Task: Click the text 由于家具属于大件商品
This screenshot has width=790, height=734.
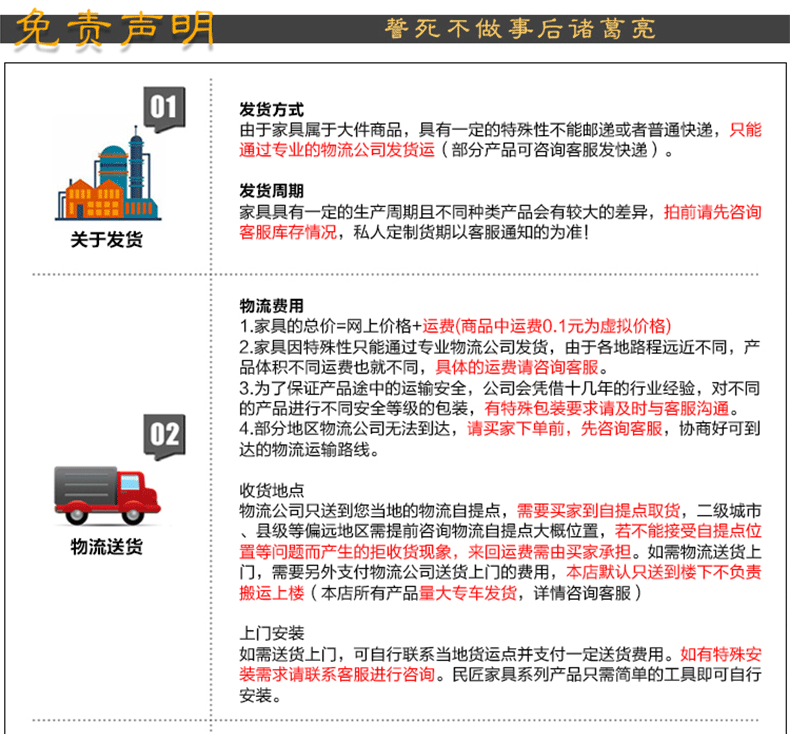Action: [x=320, y=130]
